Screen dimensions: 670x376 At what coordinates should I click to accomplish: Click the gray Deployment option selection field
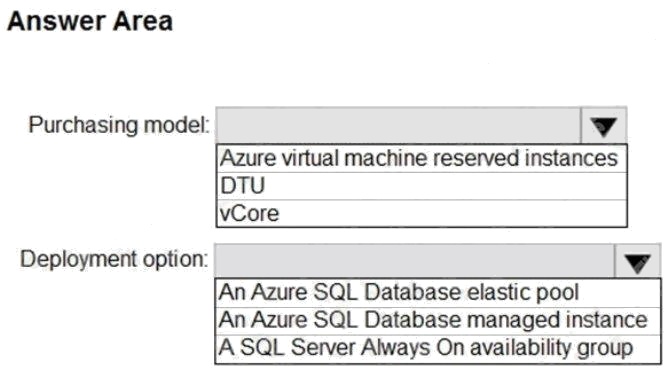[x=415, y=261]
